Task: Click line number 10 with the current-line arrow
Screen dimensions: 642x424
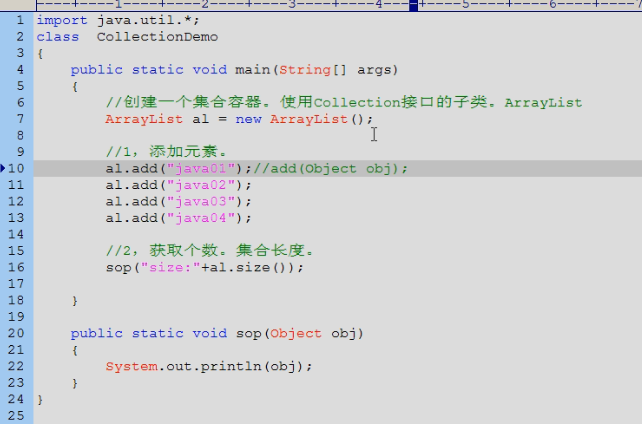Action: [16, 168]
